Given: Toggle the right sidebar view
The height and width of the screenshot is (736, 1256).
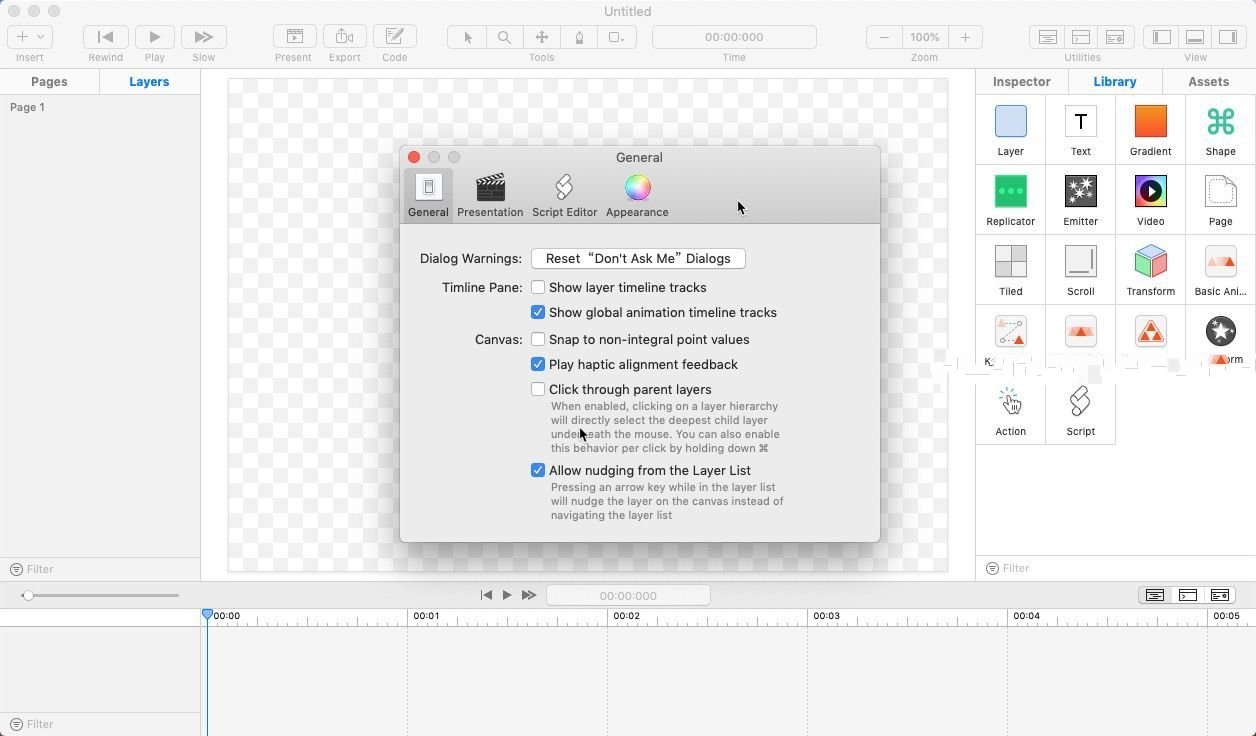Looking at the screenshot, I should (x=1228, y=37).
